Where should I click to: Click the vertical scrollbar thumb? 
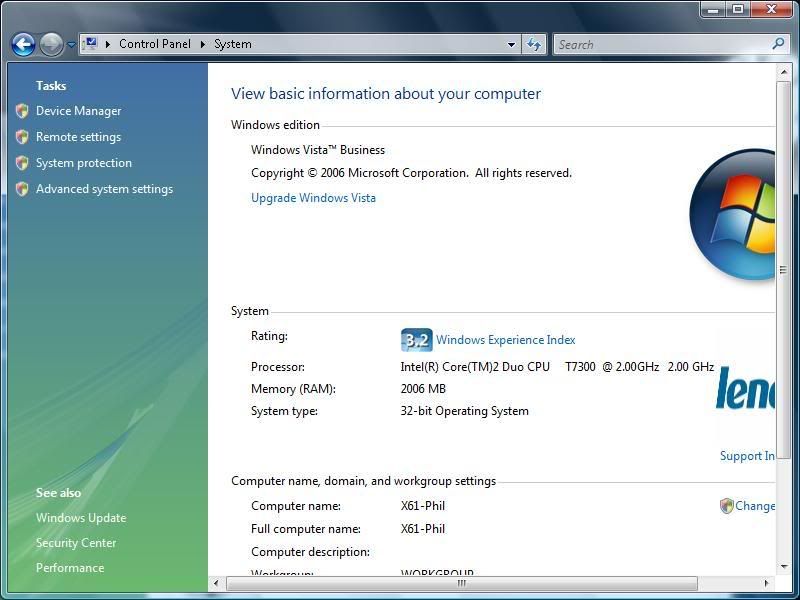click(x=784, y=269)
